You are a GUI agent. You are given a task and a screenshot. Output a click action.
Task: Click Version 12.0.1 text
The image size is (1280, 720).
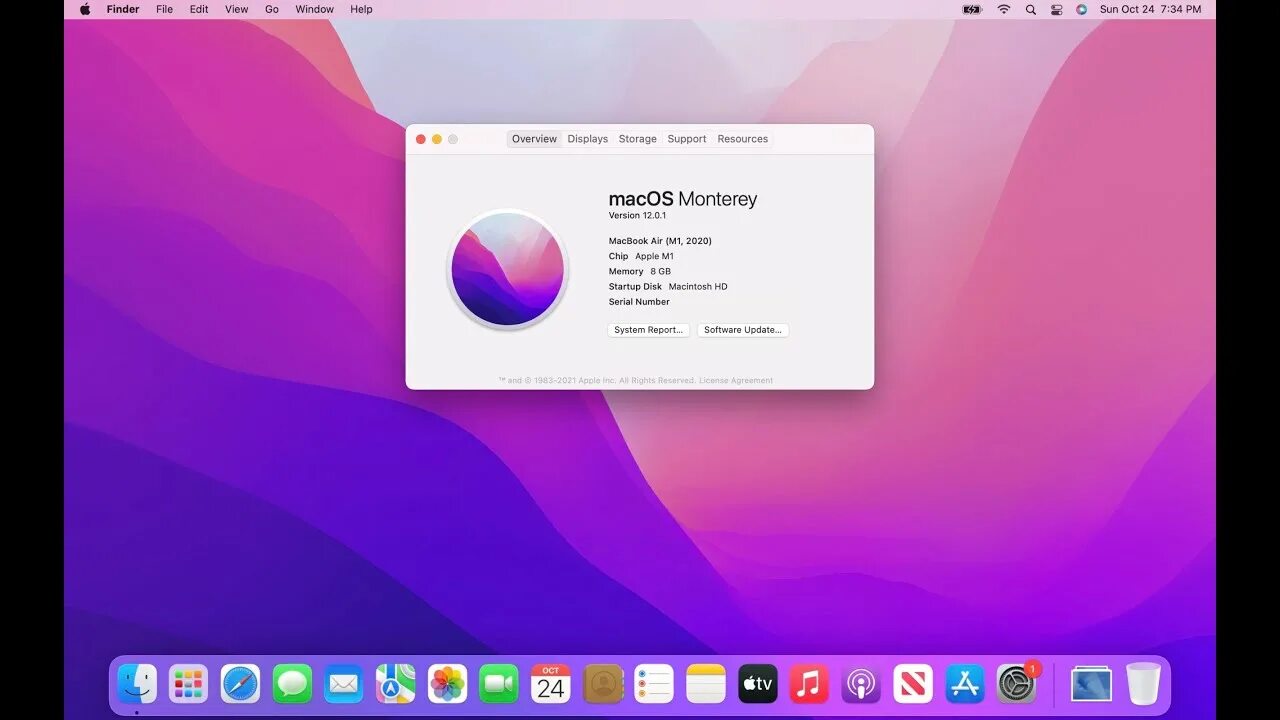[637, 216]
